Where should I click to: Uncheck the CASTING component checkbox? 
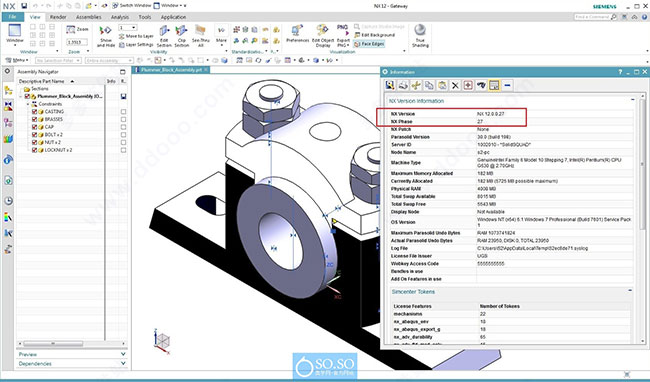click(34, 111)
